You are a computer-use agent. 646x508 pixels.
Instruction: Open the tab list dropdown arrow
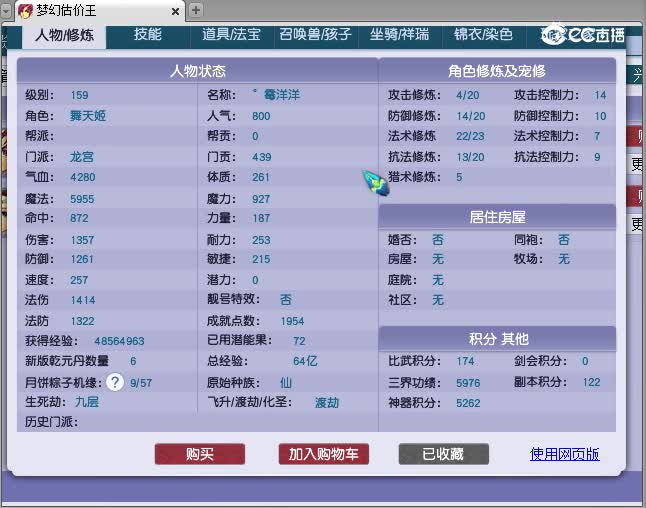6,11
